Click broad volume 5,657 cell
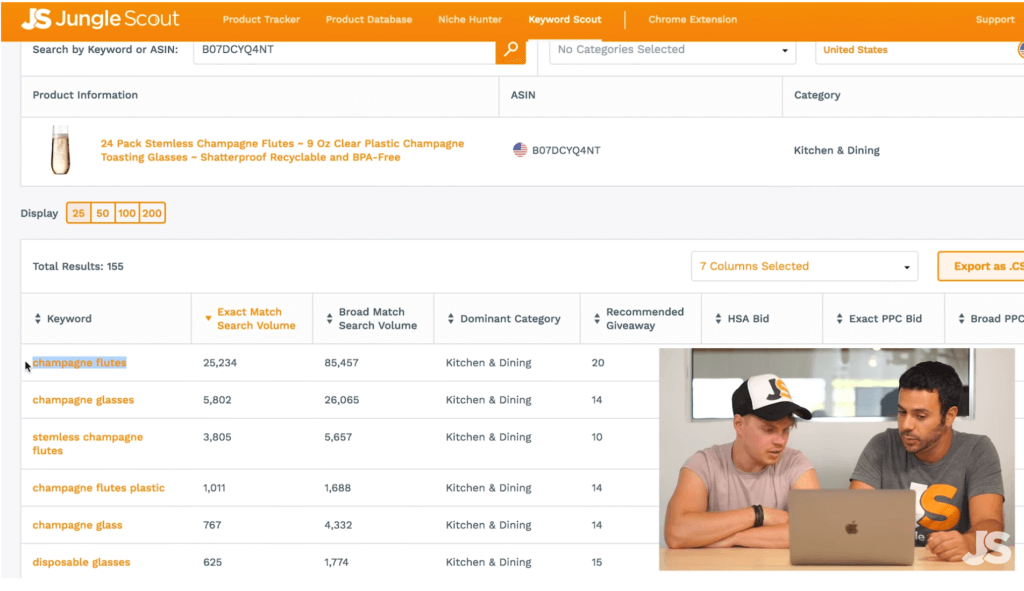The height and width of the screenshot is (591, 1024). pos(338,437)
